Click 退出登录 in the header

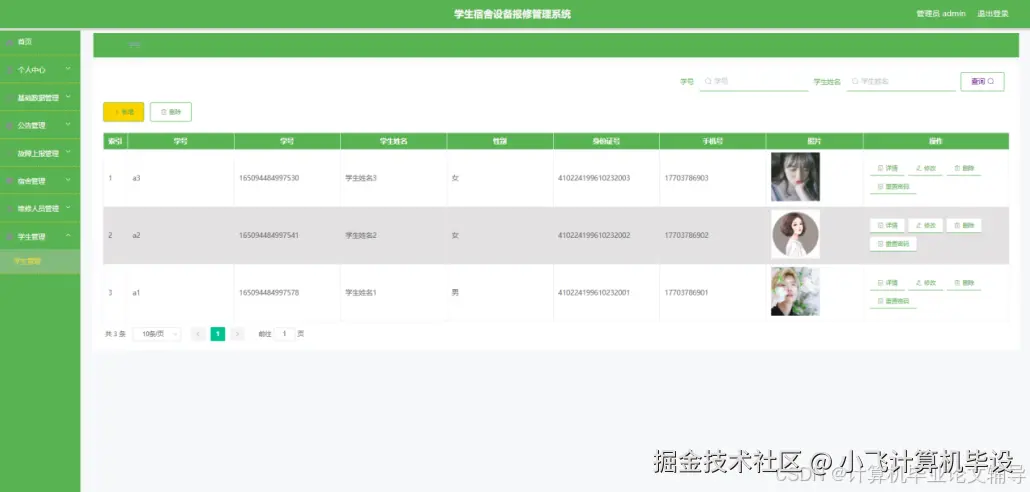[x=992, y=14]
